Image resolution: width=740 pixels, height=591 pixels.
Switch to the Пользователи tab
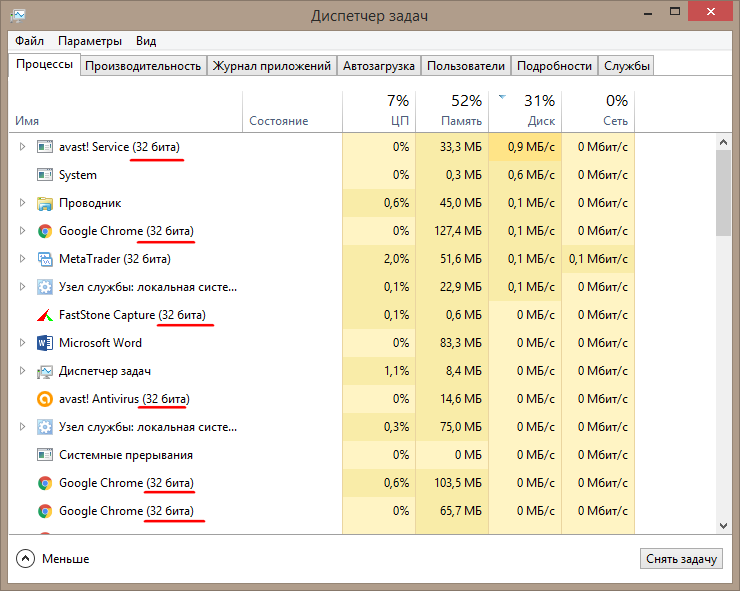(466, 66)
